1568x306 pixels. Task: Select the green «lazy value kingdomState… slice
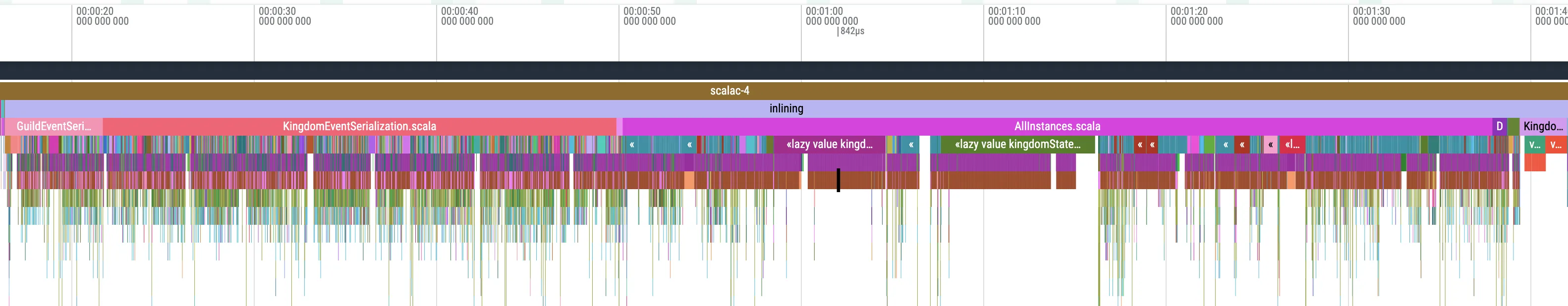click(x=1017, y=145)
